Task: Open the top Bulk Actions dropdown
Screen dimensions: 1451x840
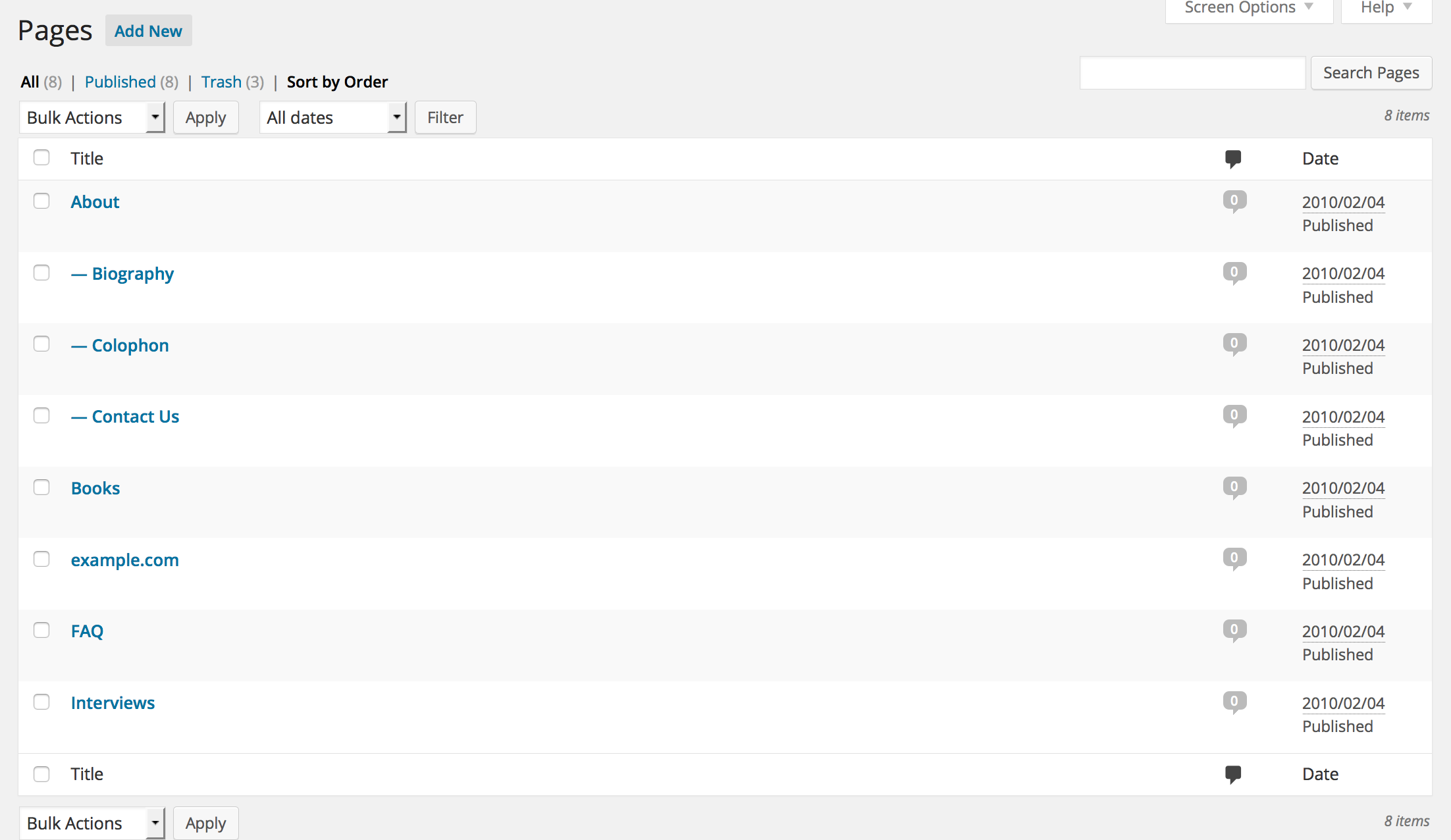Action: [92, 118]
